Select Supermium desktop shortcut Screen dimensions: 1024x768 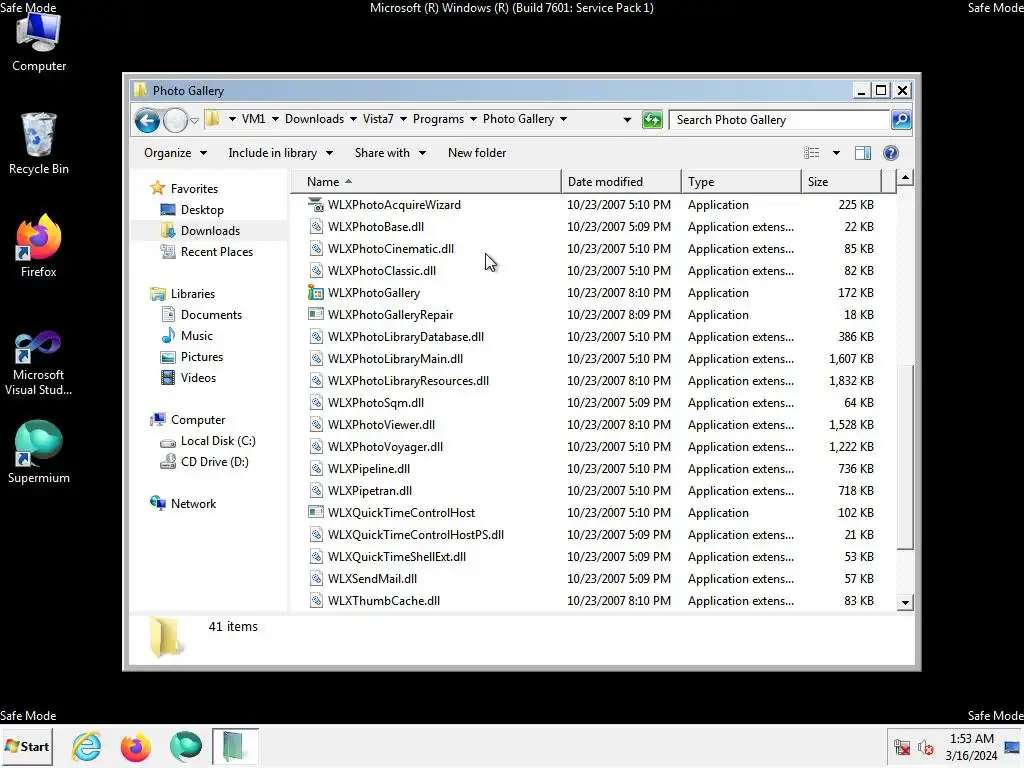click(39, 453)
